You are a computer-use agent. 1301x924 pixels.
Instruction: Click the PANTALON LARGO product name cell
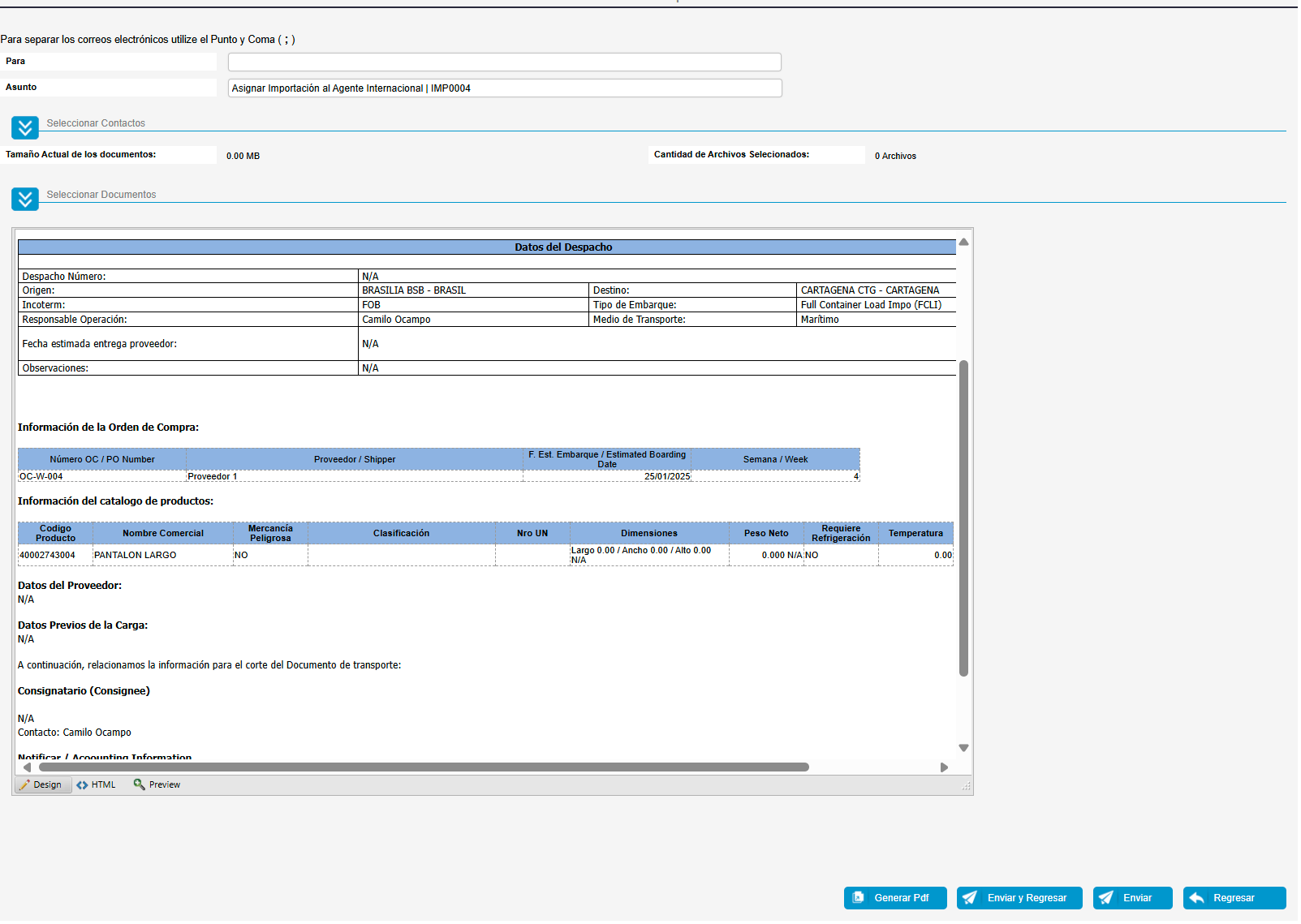pyautogui.click(x=136, y=556)
